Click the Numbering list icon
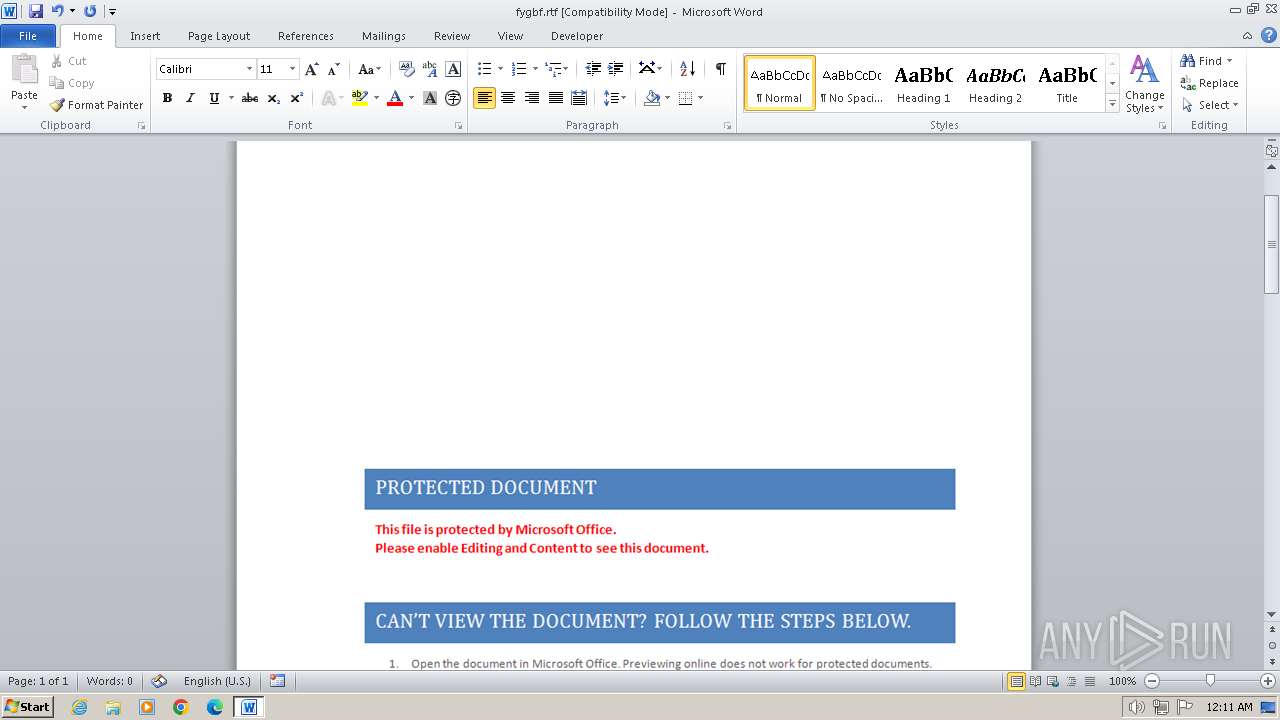Viewport: 1280px width, 720px height. click(518, 69)
